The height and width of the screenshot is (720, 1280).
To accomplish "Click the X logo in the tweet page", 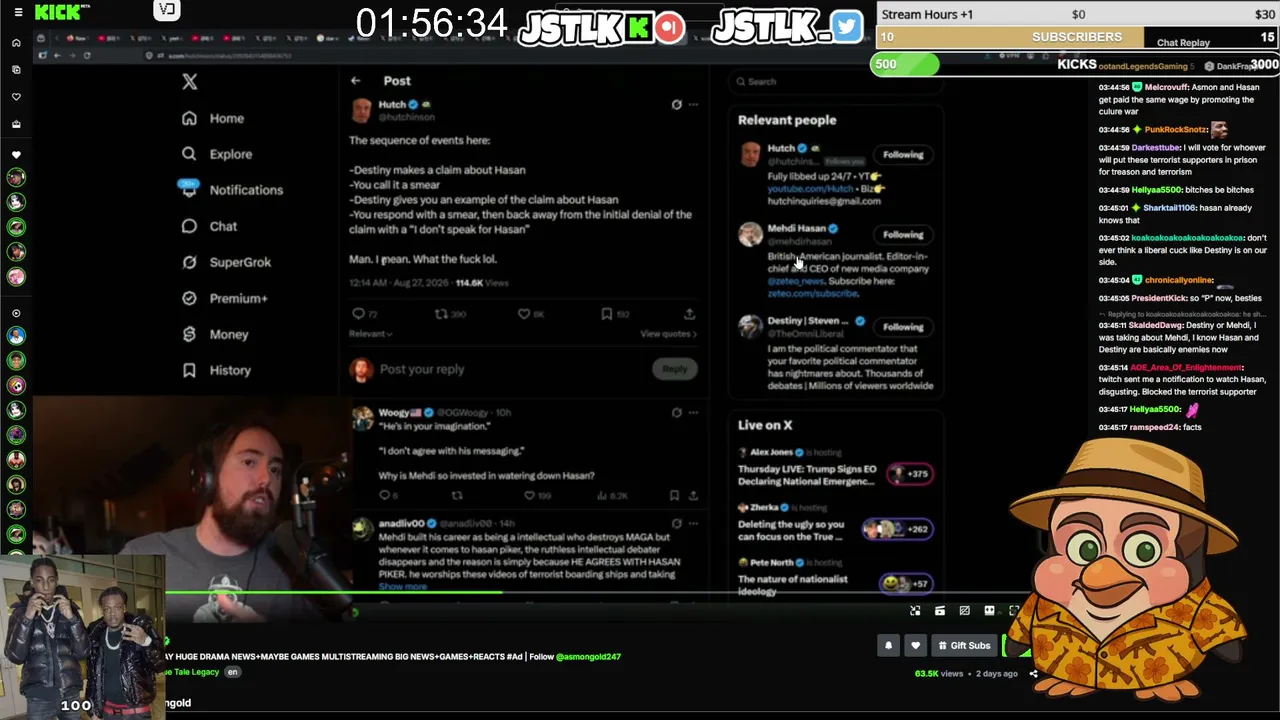I will click(190, 82).
